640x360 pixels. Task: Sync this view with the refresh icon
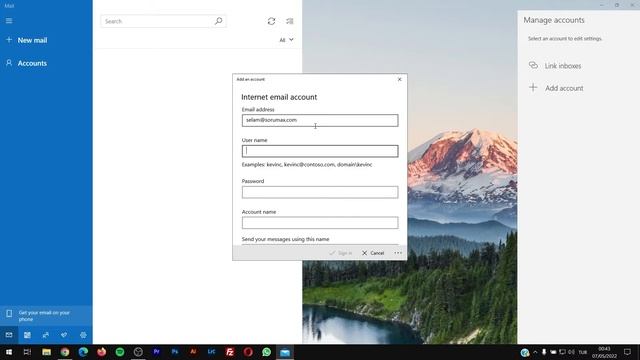(271, 21)
